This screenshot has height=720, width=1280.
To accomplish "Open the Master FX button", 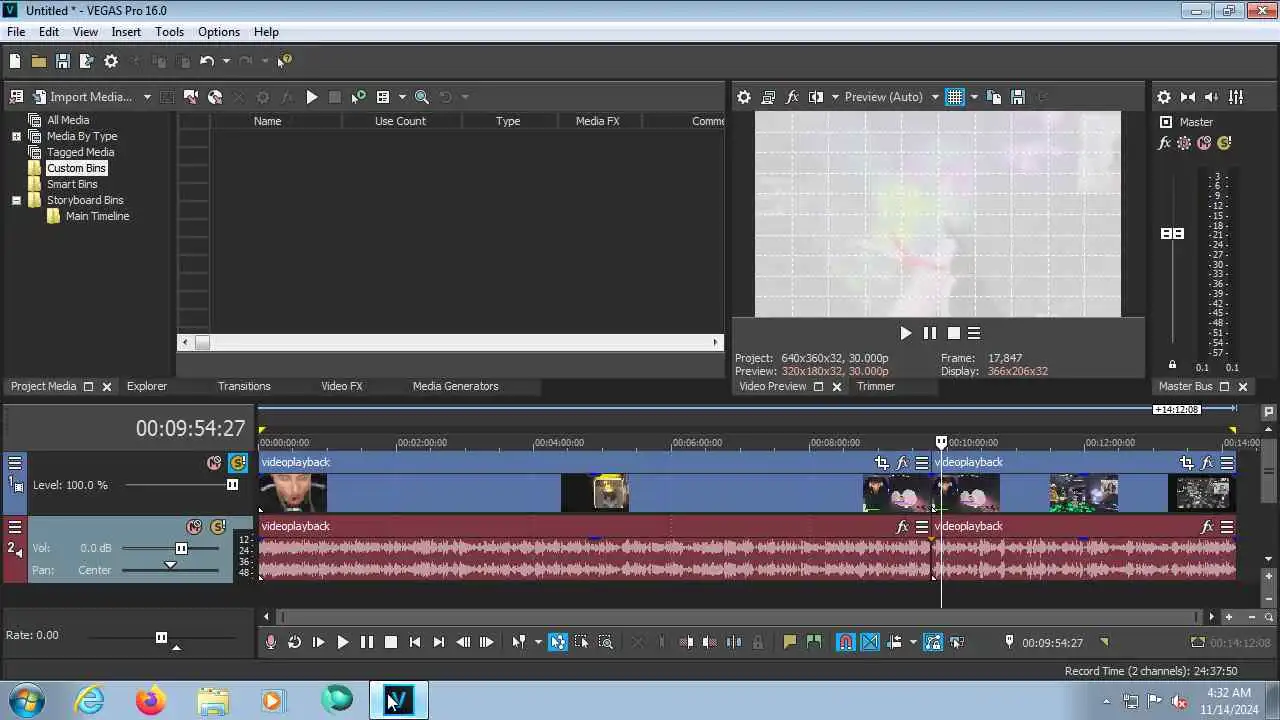I will (1164, 143).
